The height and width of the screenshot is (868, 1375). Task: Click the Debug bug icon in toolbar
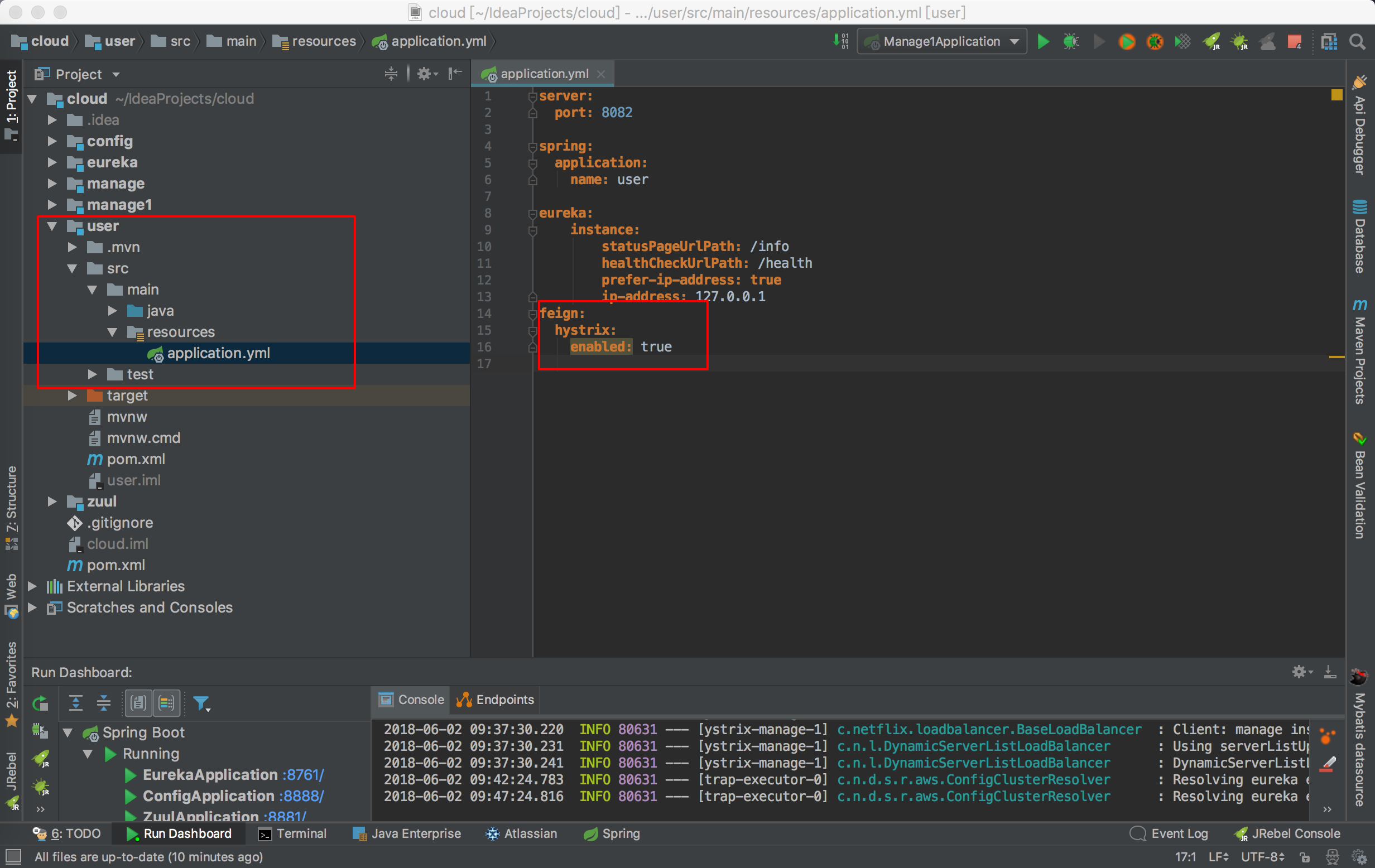1071,42
